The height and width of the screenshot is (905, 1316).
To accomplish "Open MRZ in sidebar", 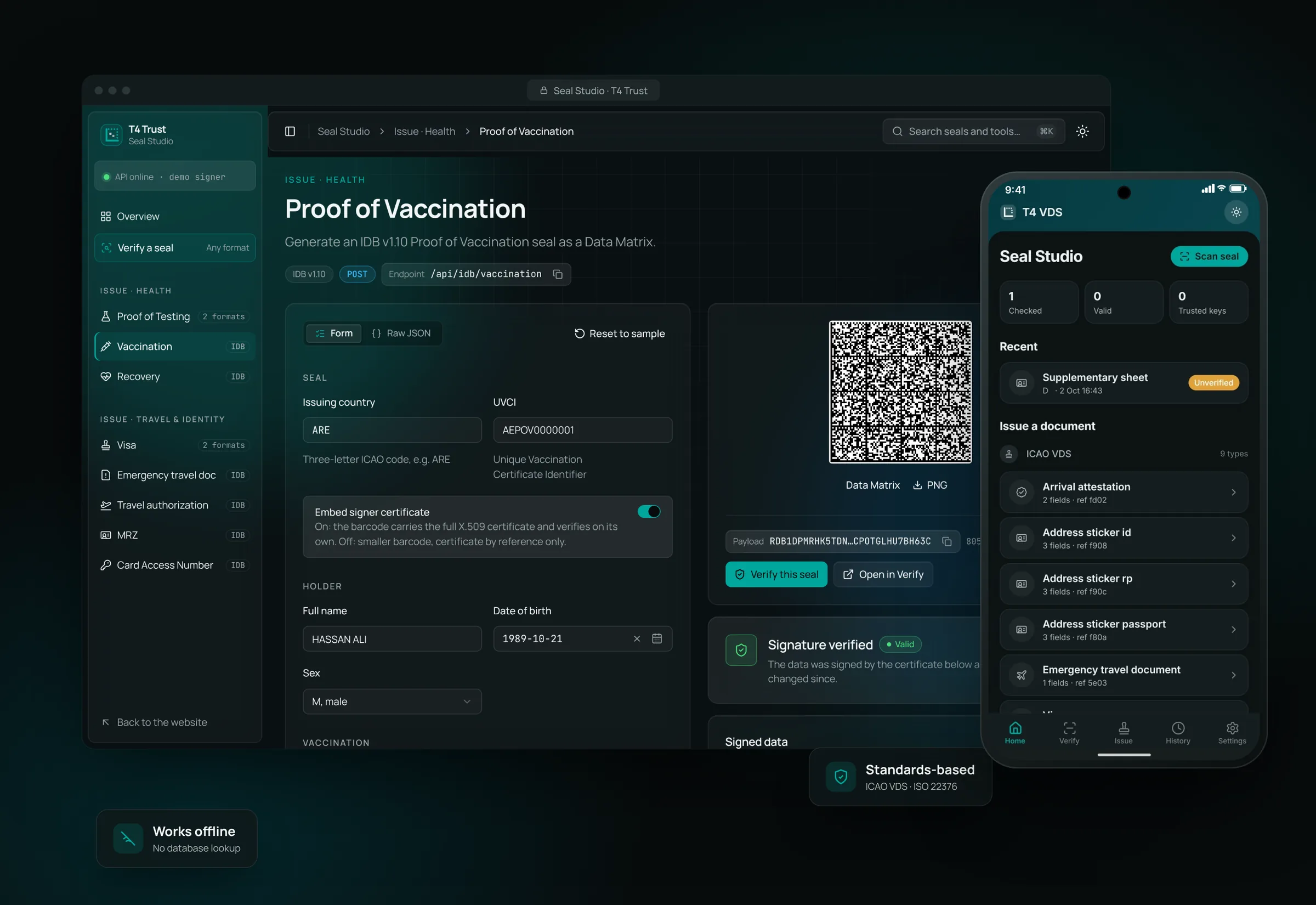I will pyautogui.click(x=174, y=536).
